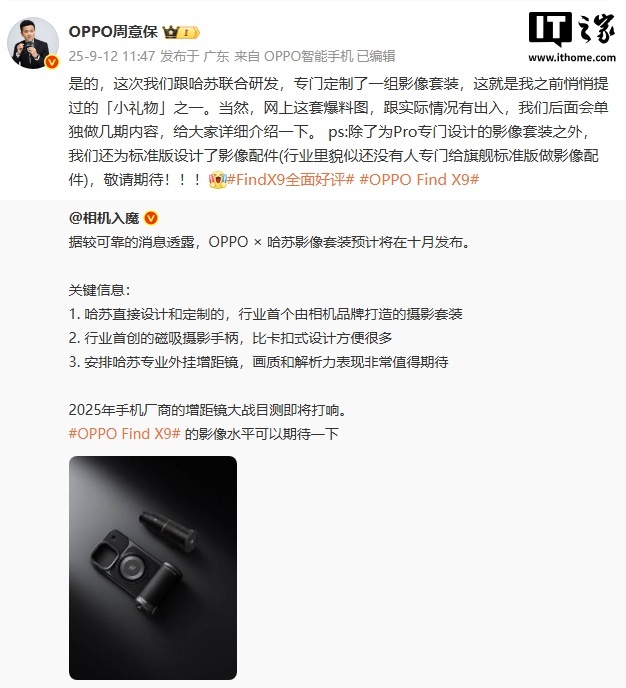The width and height of the screenshot is (626, 688).
Task: Open #OPPO Find X9# hashtag in quoted post
Action: click(125, 434)
